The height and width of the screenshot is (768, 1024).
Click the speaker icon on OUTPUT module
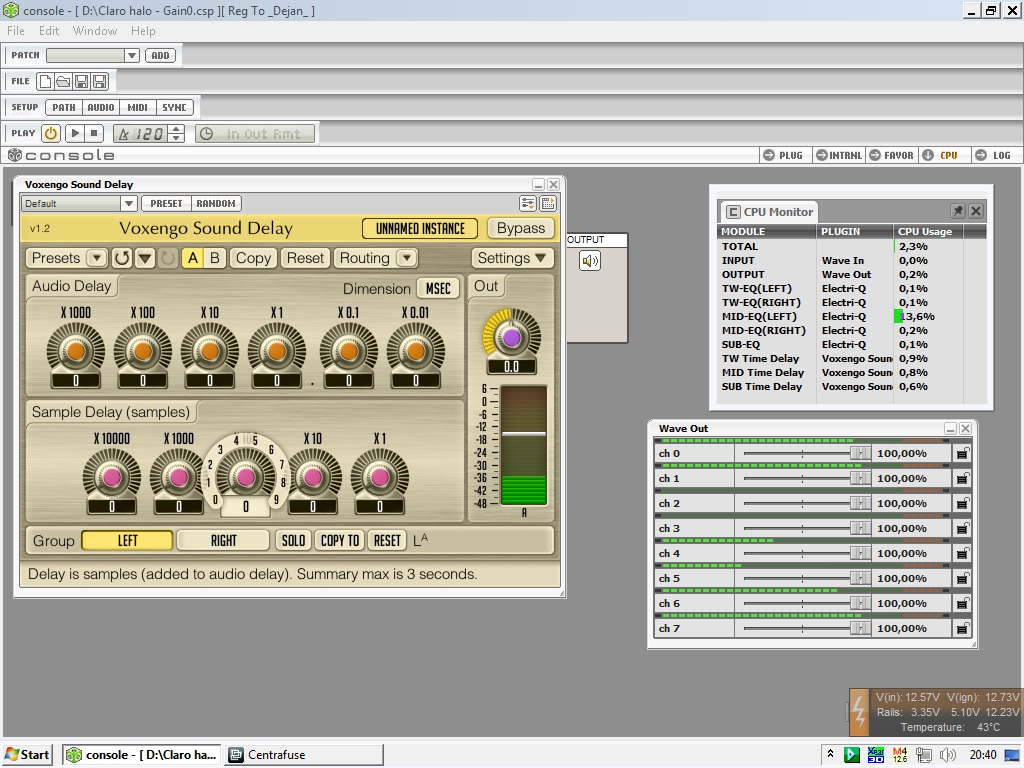coord(590,261)
